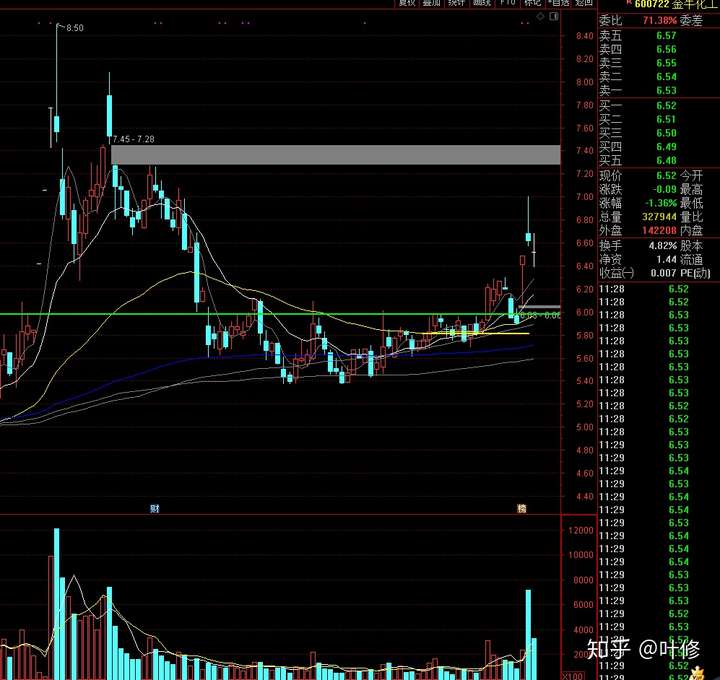This screenshot has width=720, height=680.
Task: Click the tallest cyan volume bar on the left
Action: pos(56,604)
